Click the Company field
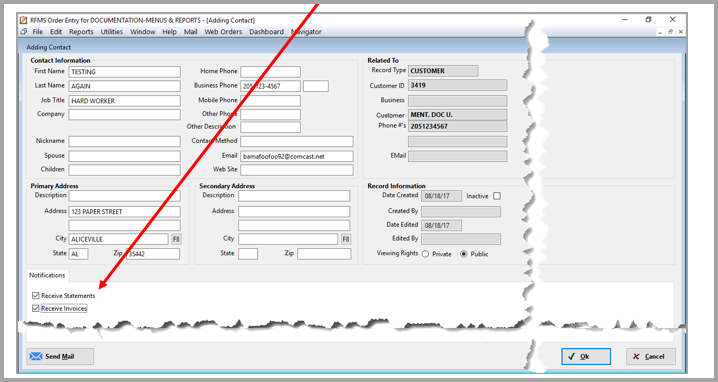The height and width of the screenshot is (382, 718). coord(125,115)
